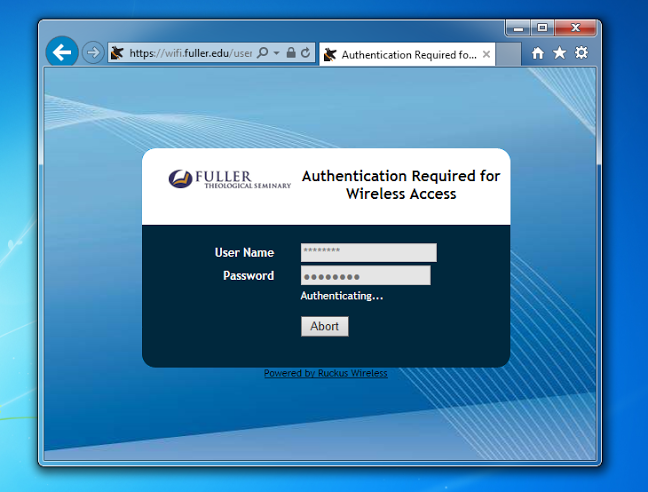The width and height of the screenshot is (648, 492).
Task: Open a new tab with the blank tab button
Action: [508, 54]
